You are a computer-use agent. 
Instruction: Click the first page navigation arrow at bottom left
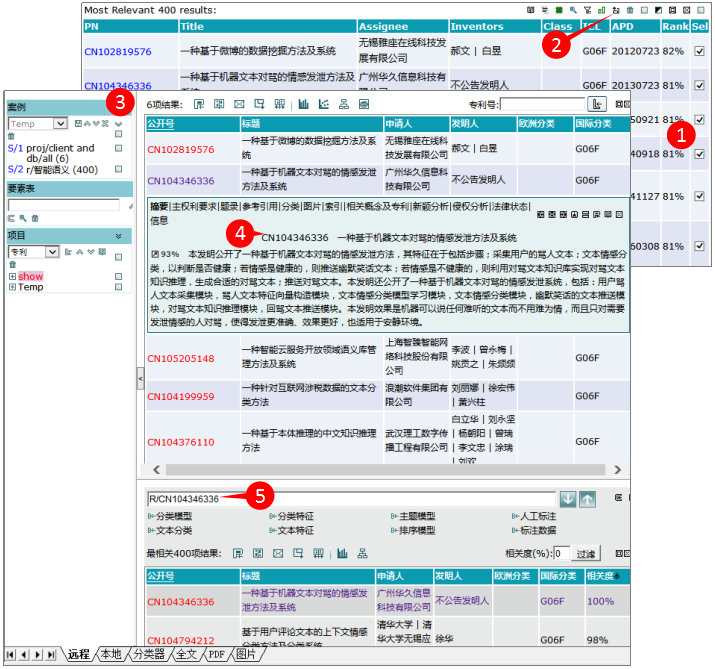pos(11,654)
